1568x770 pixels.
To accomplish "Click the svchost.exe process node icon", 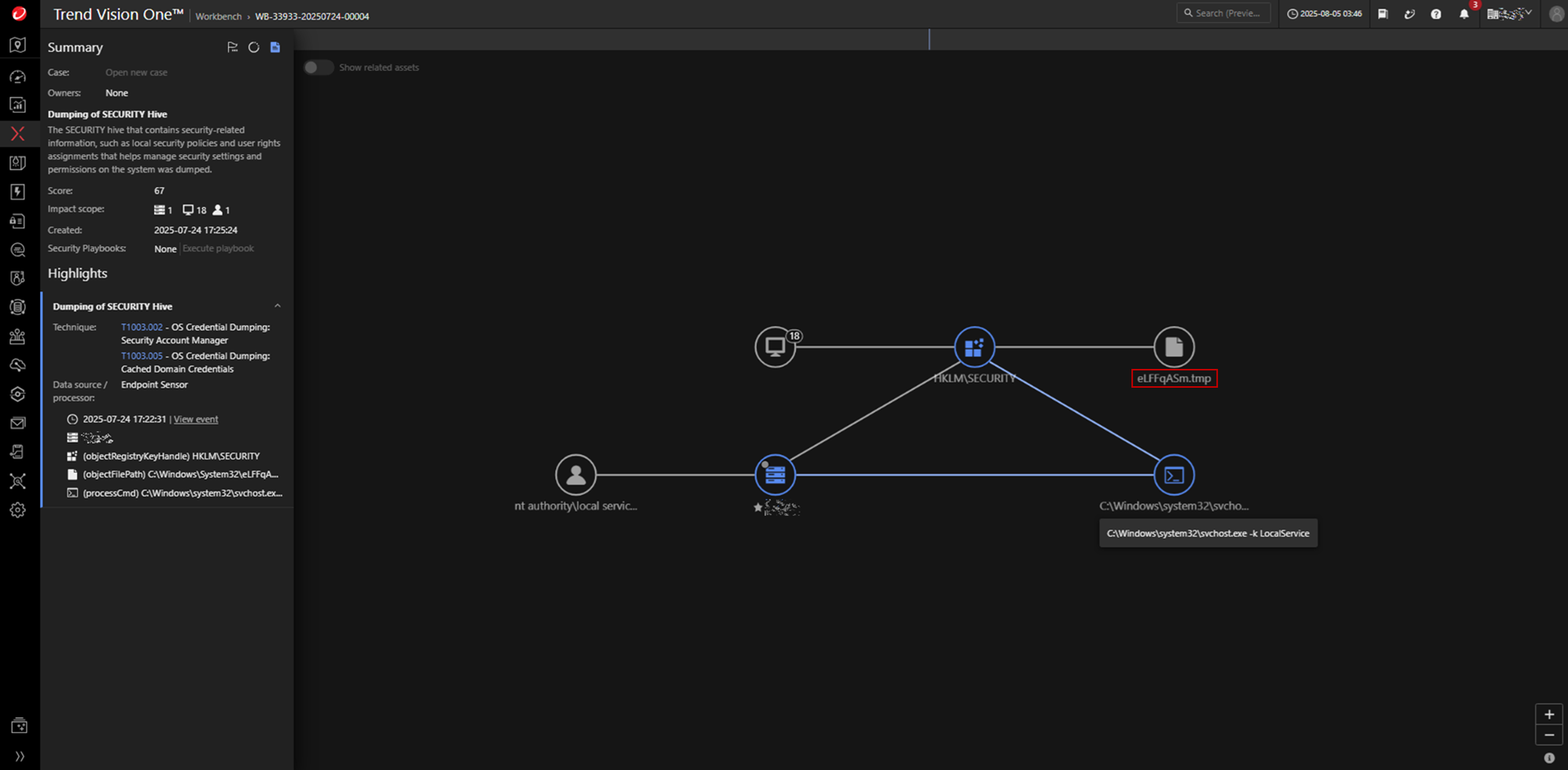I will [x=1173, y=475].
